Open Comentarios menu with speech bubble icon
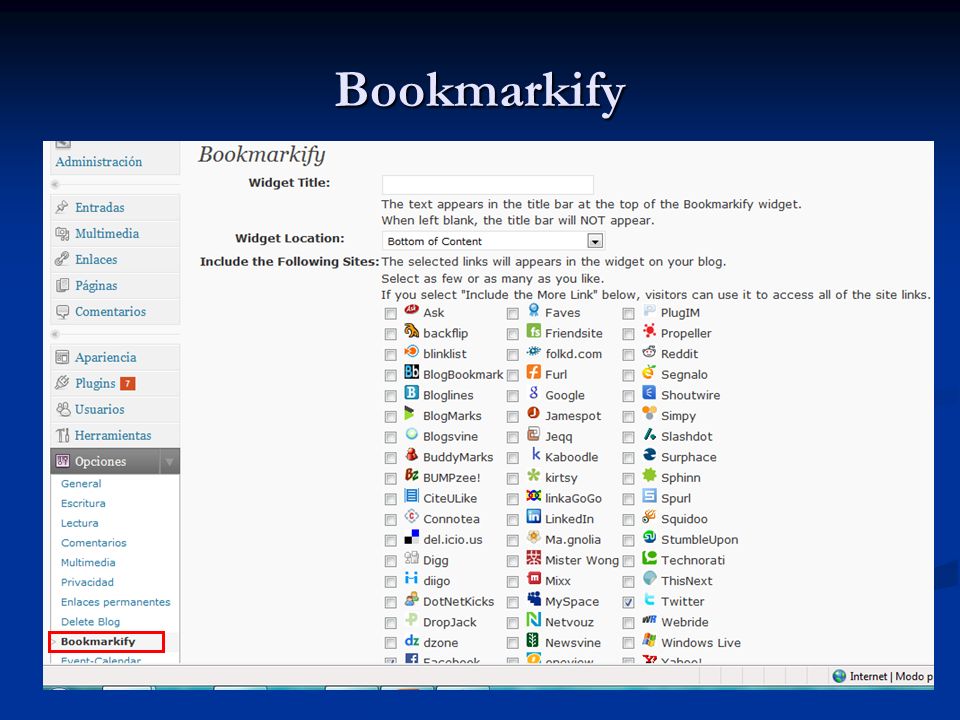This screenshot has width=960, height=720. pos(110,312)
